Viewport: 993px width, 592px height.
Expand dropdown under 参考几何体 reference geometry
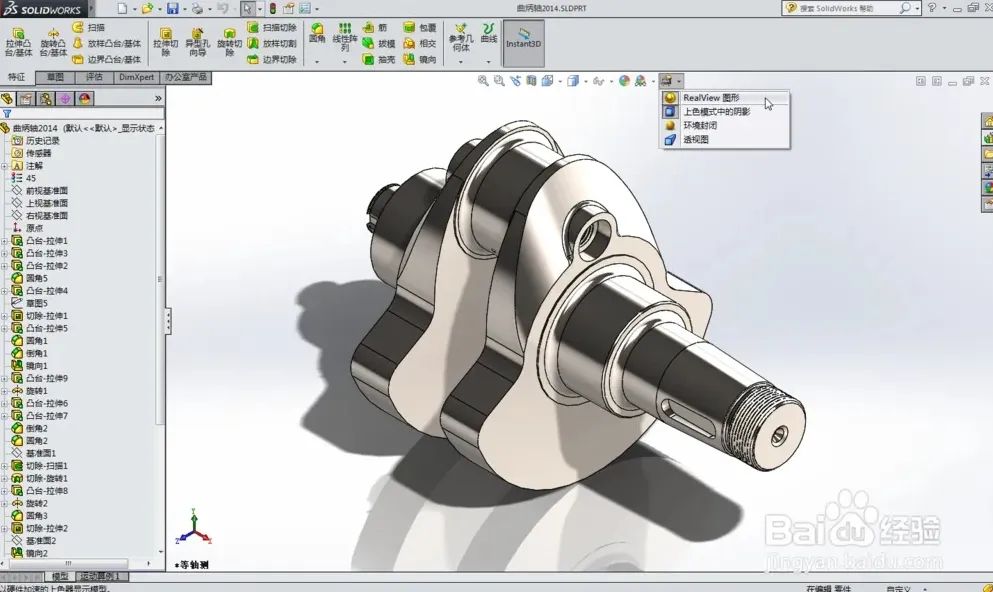pos(461,62)
